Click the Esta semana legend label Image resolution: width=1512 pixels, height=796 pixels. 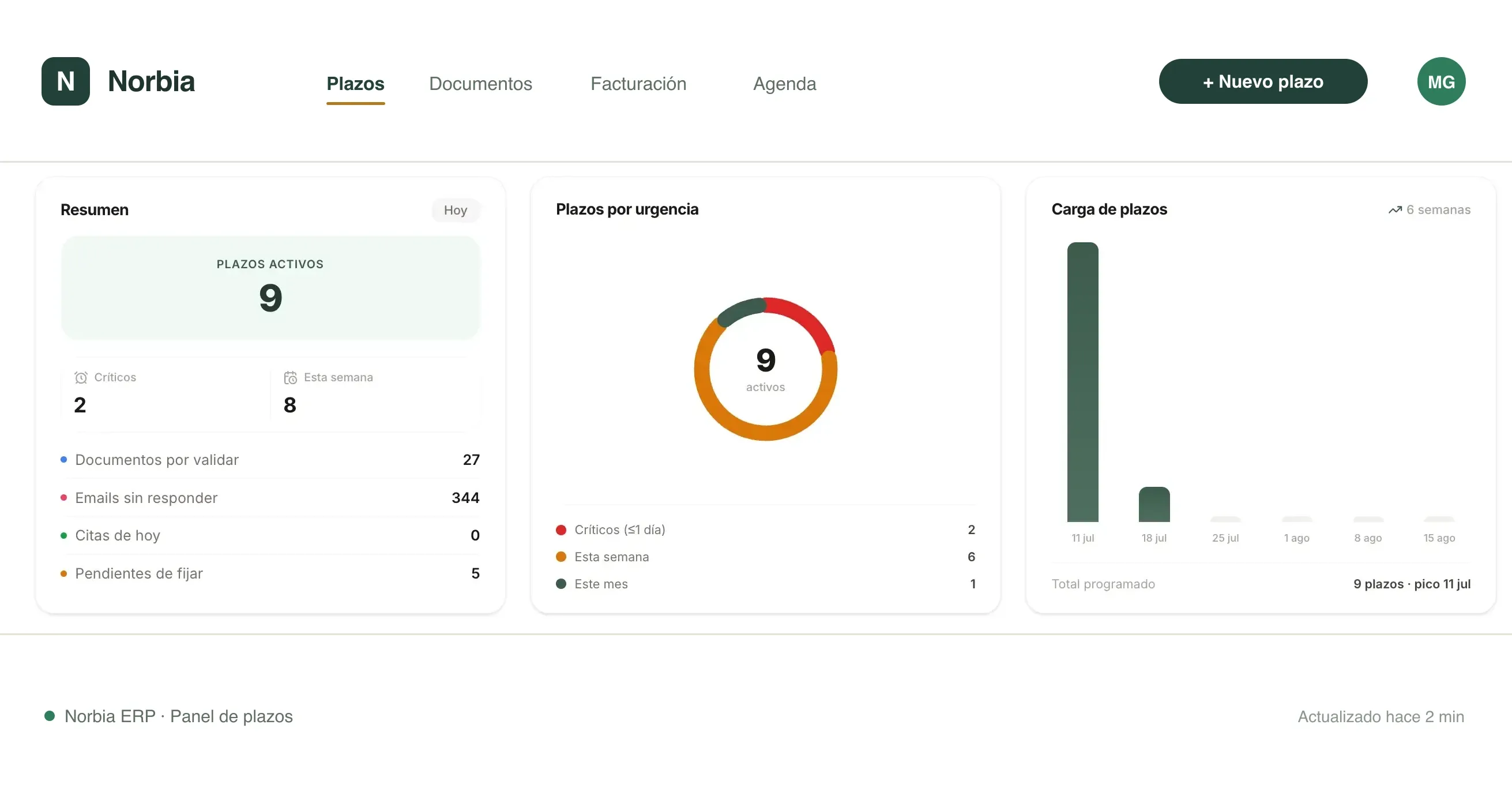612,557
